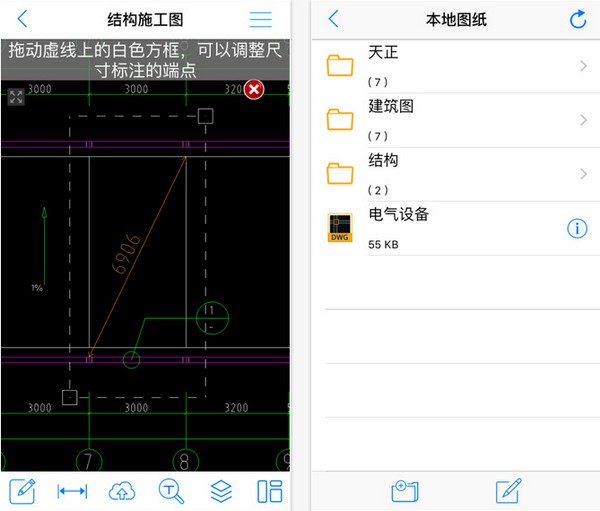Select the 6906 dimension label
Screen dimensions: 600x511
126,254
